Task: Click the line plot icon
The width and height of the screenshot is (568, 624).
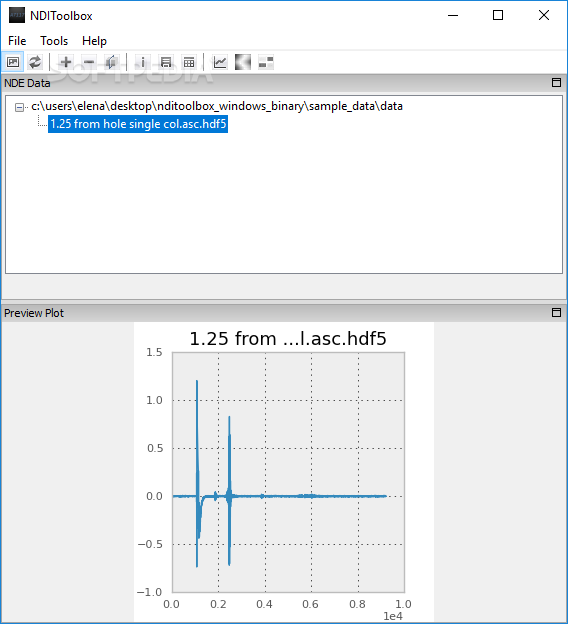Action: pos(220,62)
